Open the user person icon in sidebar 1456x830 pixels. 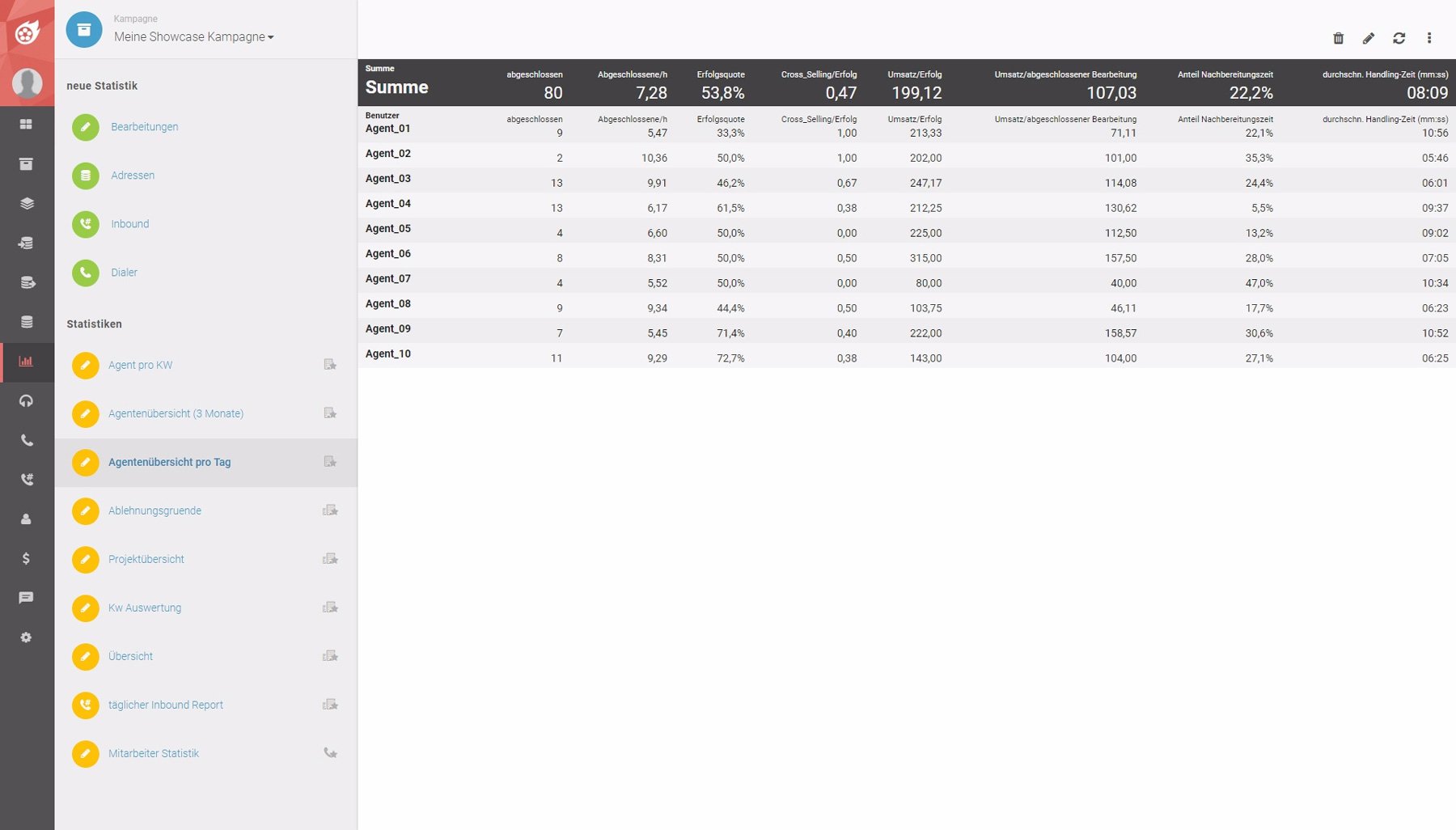(26, 519)
